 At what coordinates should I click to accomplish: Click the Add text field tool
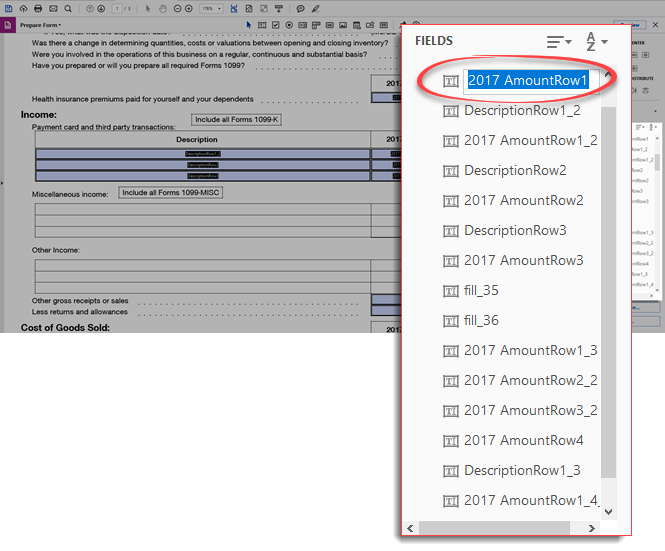[262, 25]
